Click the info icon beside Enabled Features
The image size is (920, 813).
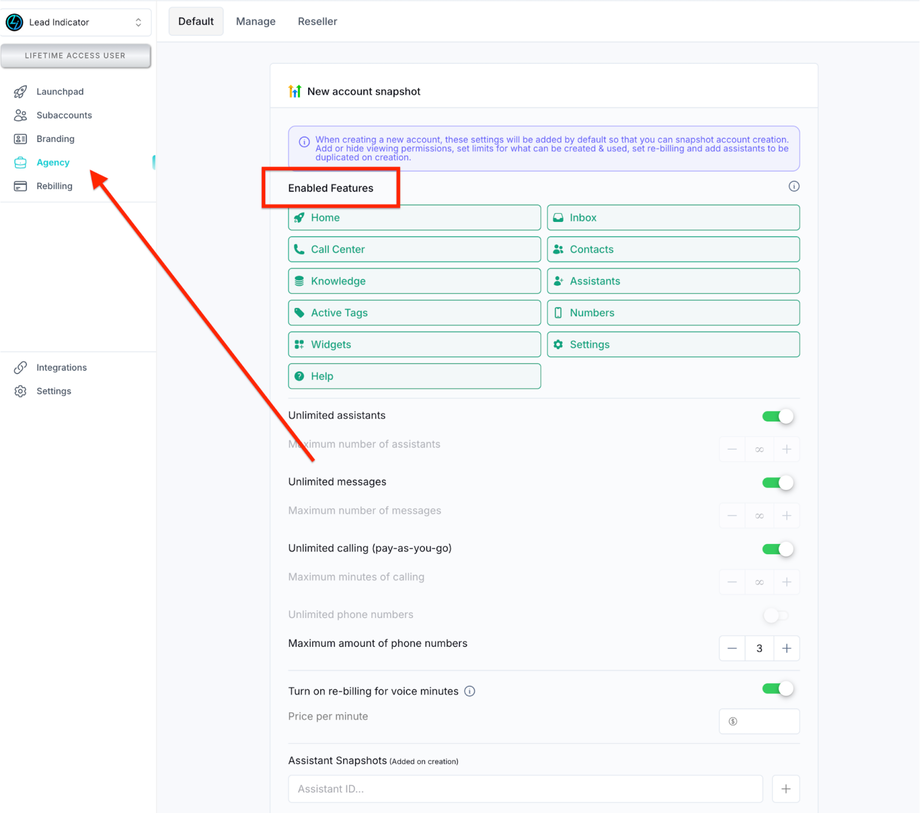pos(794,186)
